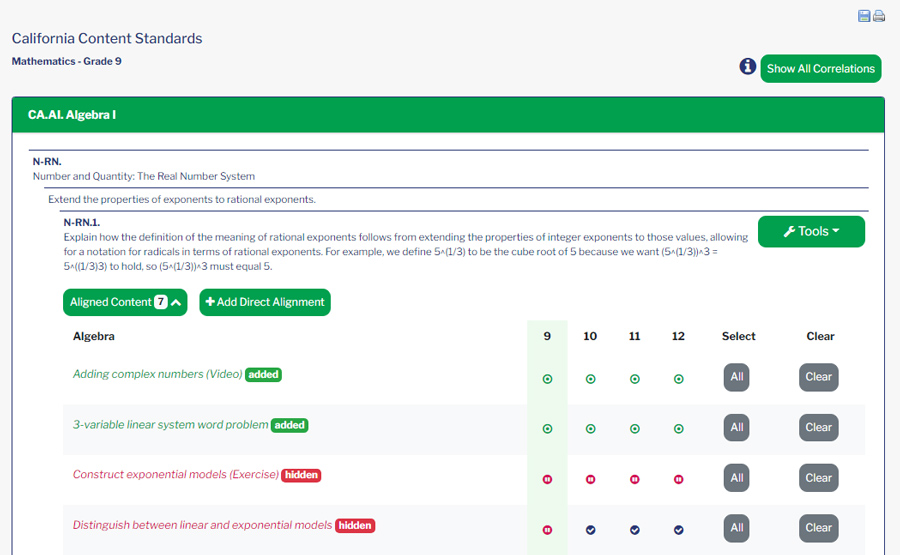Toggle grade 12 for Adding complex numbers
900x555 pixels.
point(678,379)
